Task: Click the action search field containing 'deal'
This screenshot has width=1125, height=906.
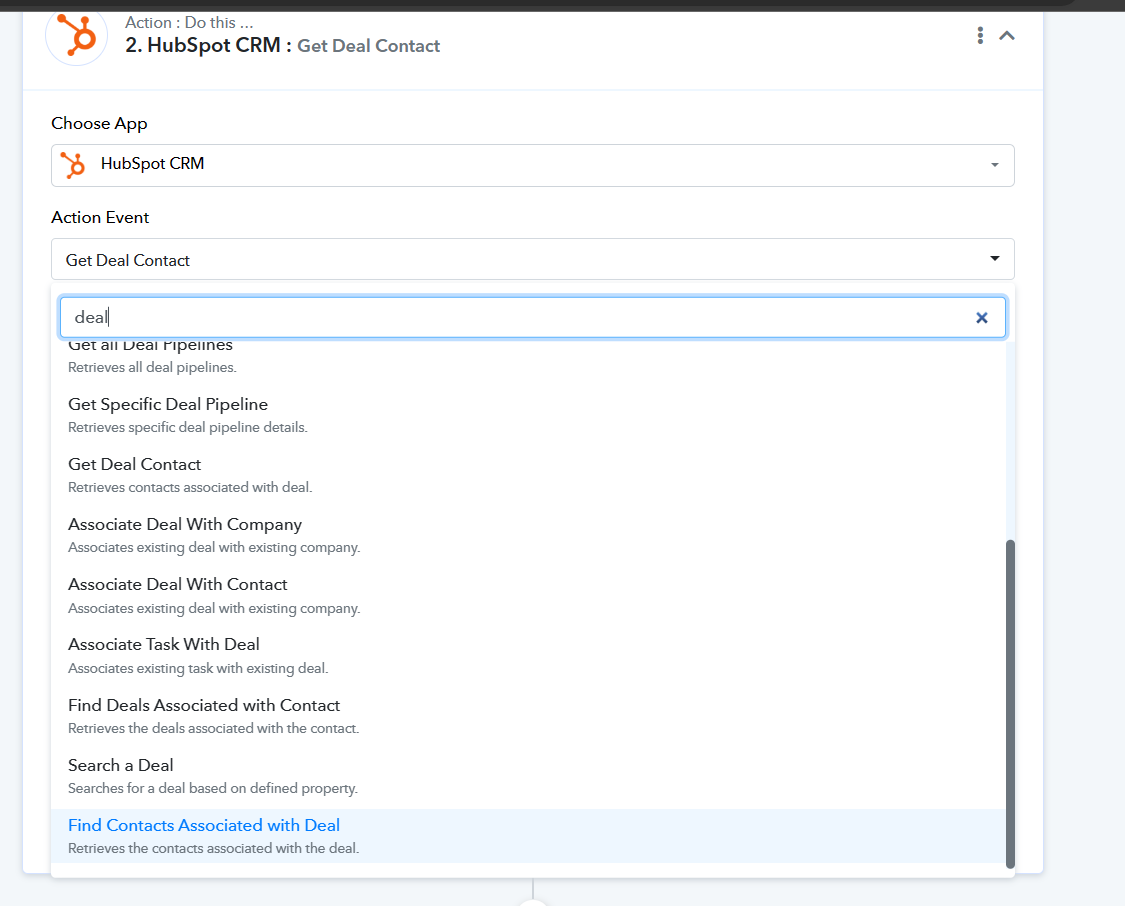Action: coord(532,317)
